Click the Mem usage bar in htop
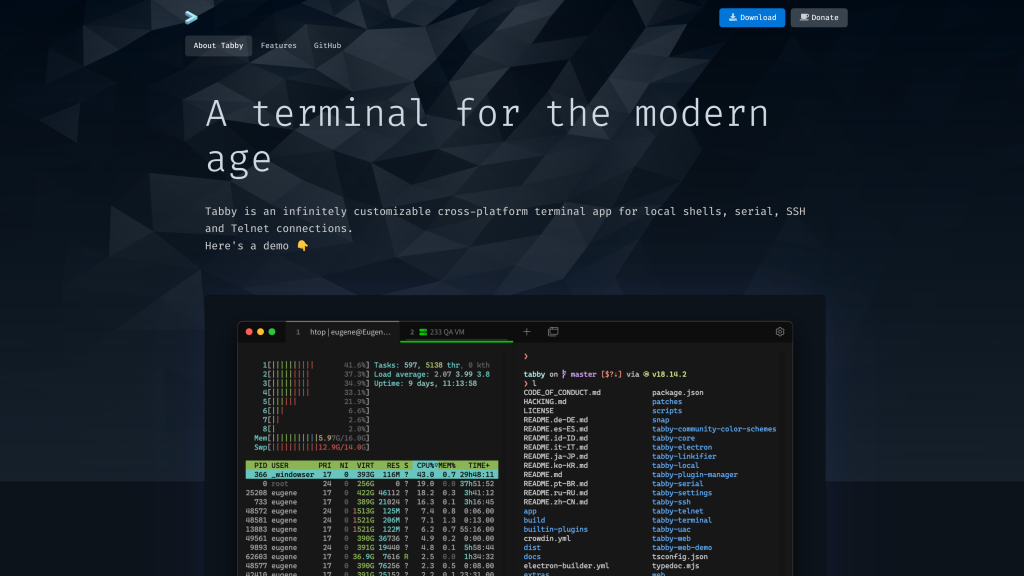1024x576 pixels. click(312, 438)
